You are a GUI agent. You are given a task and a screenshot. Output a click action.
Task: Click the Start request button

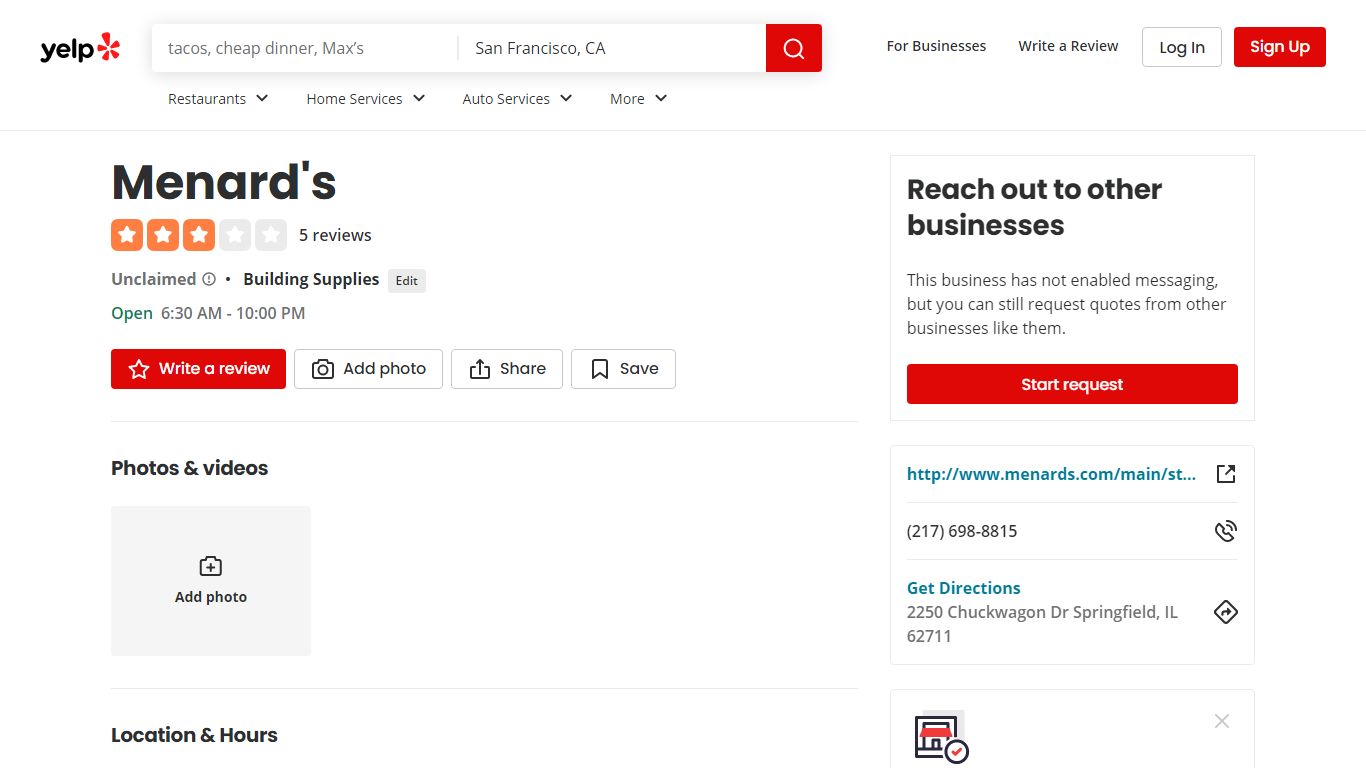pos(1072,384)
